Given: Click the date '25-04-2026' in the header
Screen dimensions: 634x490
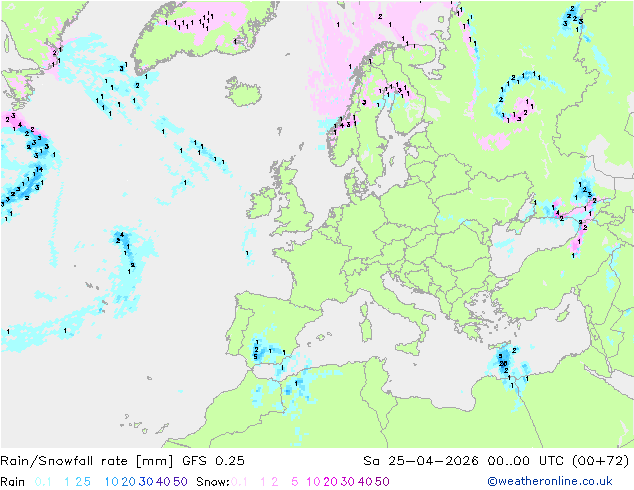Looking at the screenshot, I should 433,461.
